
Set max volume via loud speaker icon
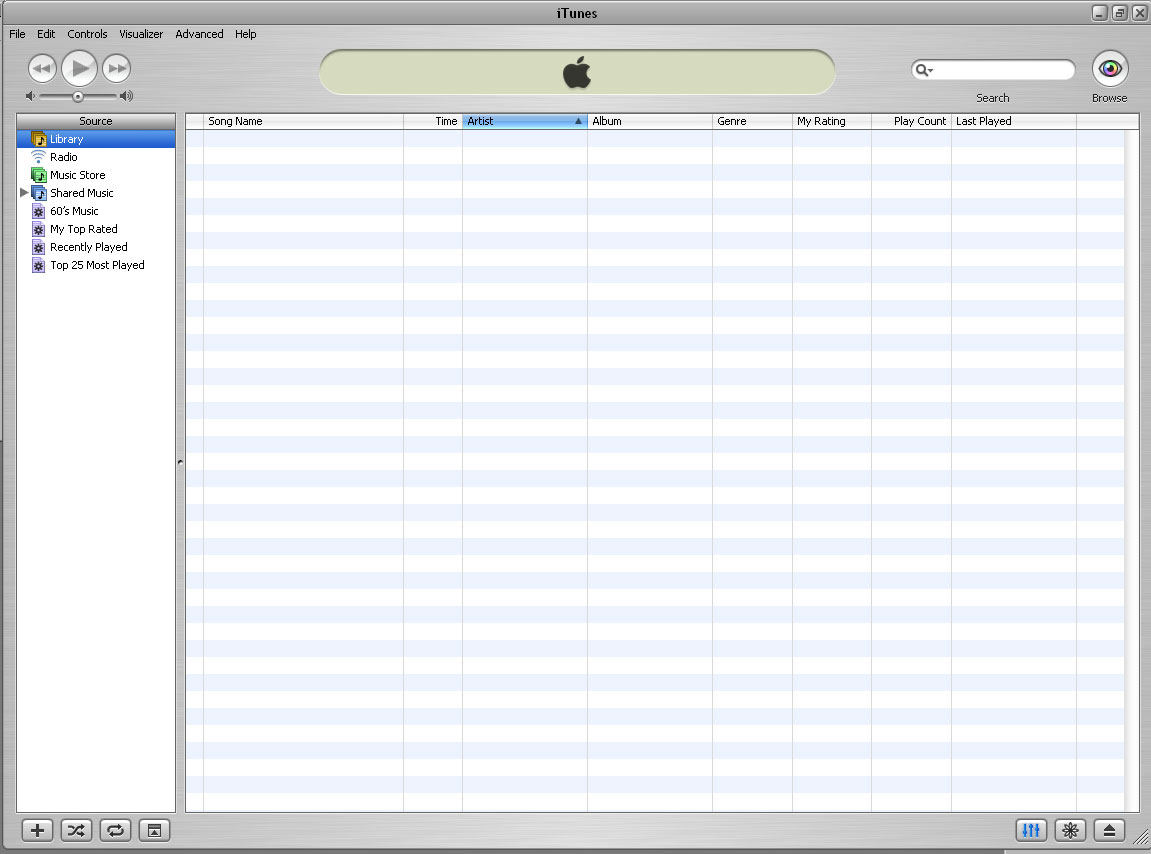(x=126, y=96)
